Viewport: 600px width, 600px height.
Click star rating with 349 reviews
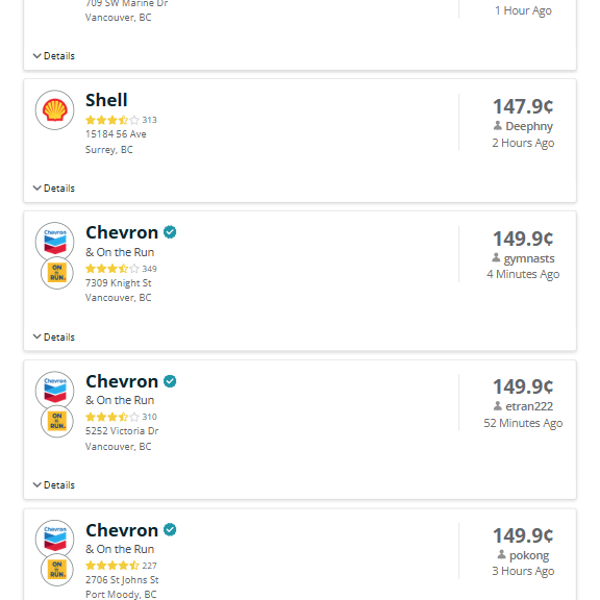(112, 269)
